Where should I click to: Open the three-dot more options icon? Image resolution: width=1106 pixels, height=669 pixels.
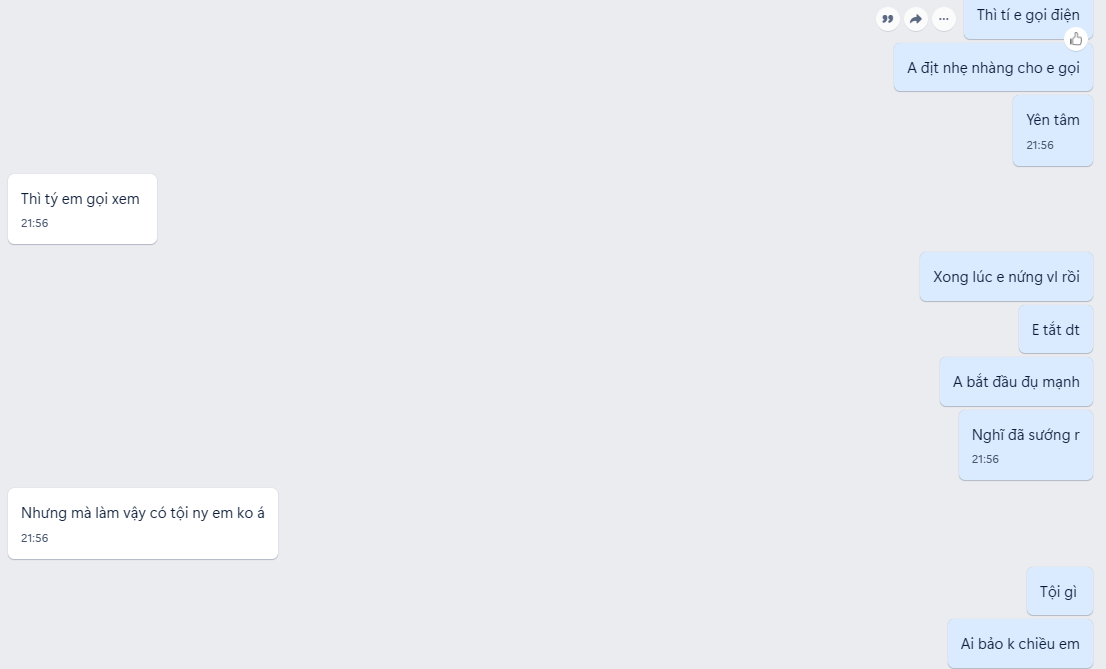pos(944,19)
